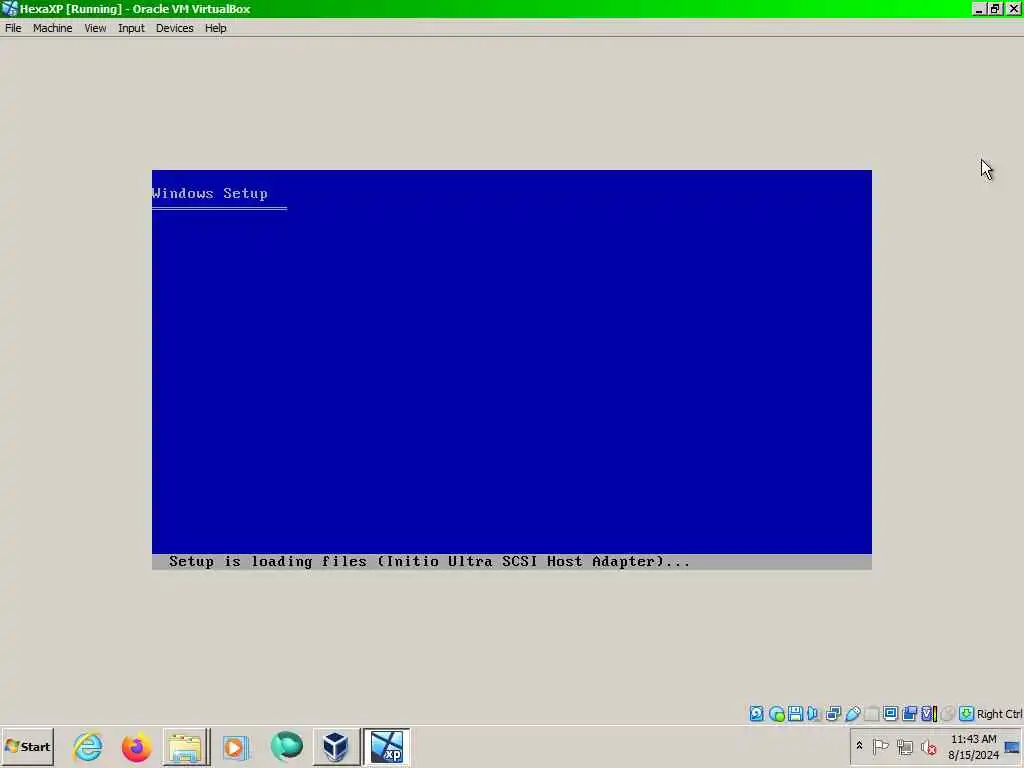Click the recording status icon

909,714
